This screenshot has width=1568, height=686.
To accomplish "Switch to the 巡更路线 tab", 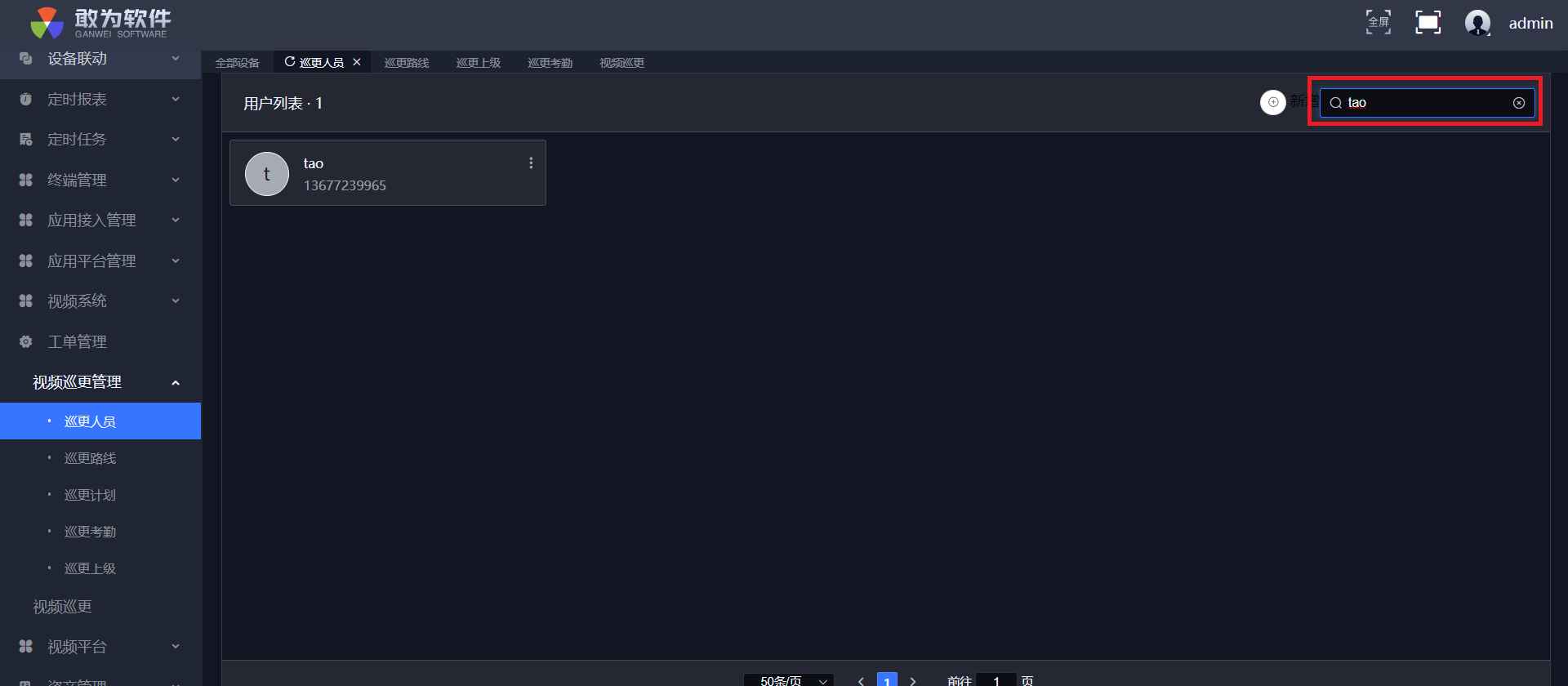I will pyautogui.click(x=407, y=63).
